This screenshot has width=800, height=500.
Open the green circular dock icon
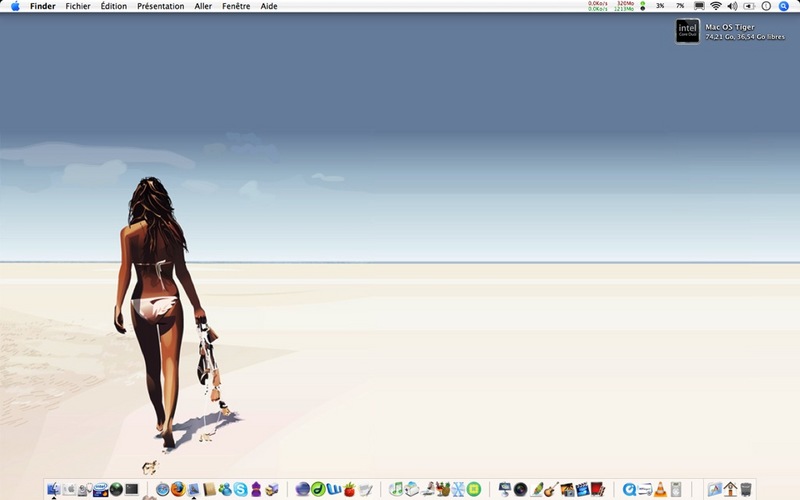pos(474,489)
